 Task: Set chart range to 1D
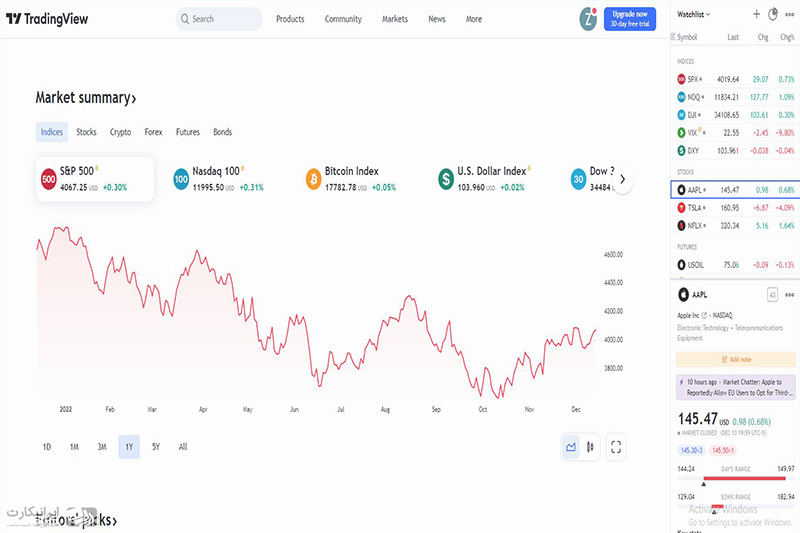tap(47, 447)
